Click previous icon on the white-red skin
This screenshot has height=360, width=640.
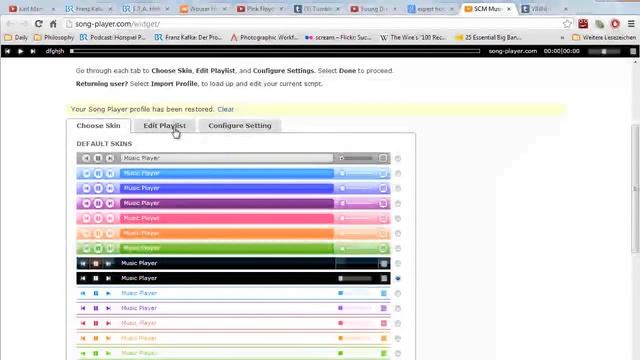point(83,323)
